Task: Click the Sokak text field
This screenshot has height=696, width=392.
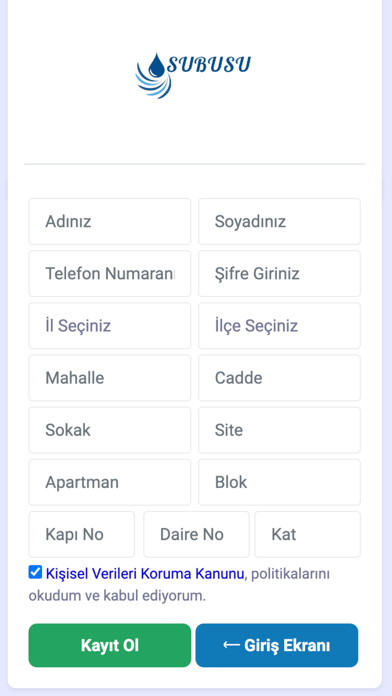Action: [110, 430]
